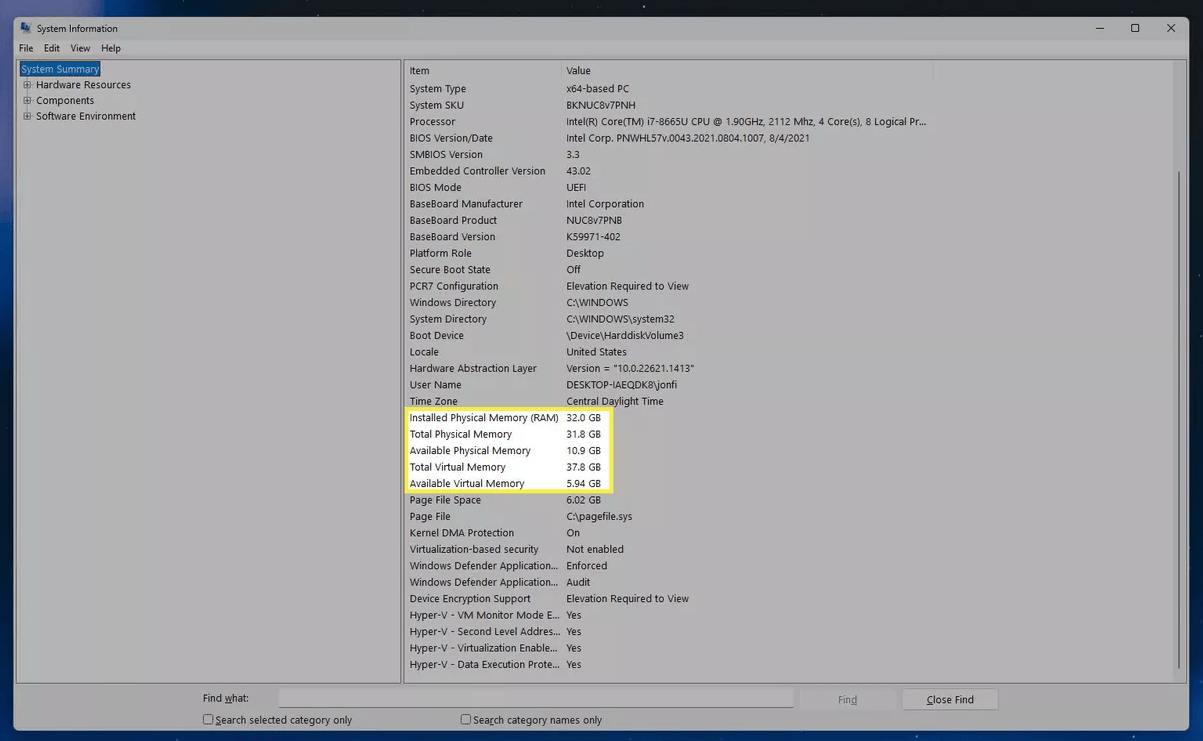The image size is (1203, 741).
Task: Click the System Information app icon in title bar
Action: click(x=26, y=28)
